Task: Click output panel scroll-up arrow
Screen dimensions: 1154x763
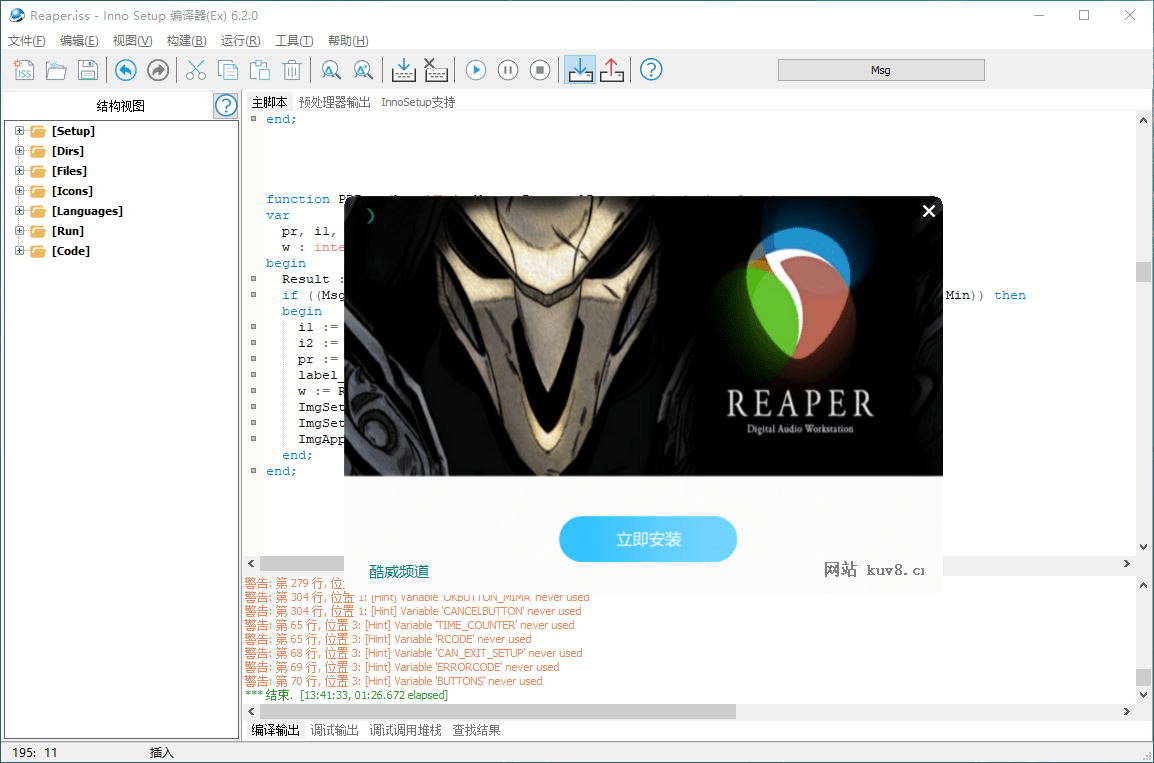Action: [x=1143, y=585]
